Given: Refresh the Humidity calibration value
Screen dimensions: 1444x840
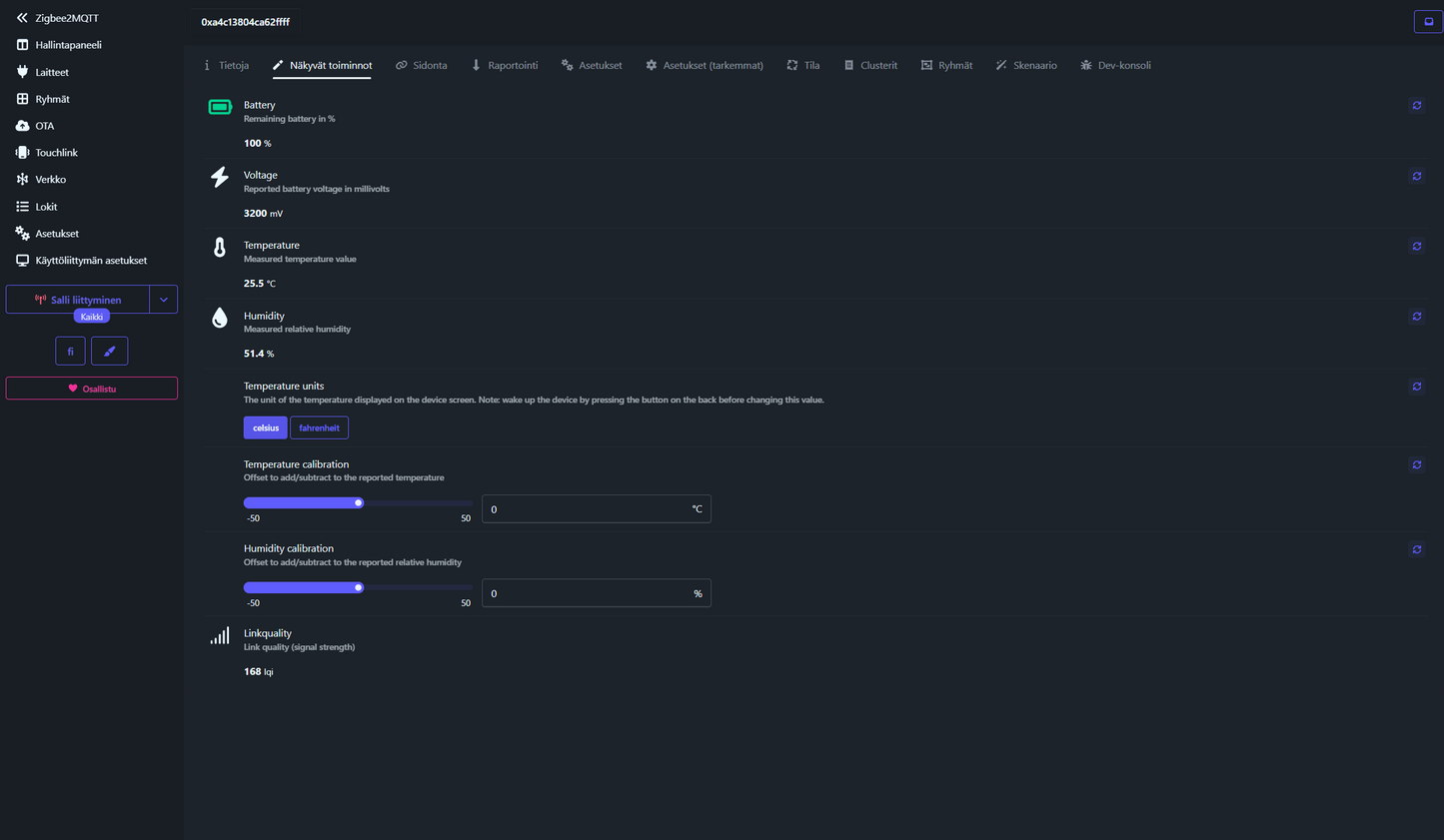Looking at the screenshot, I should (x=1416, y=549).
